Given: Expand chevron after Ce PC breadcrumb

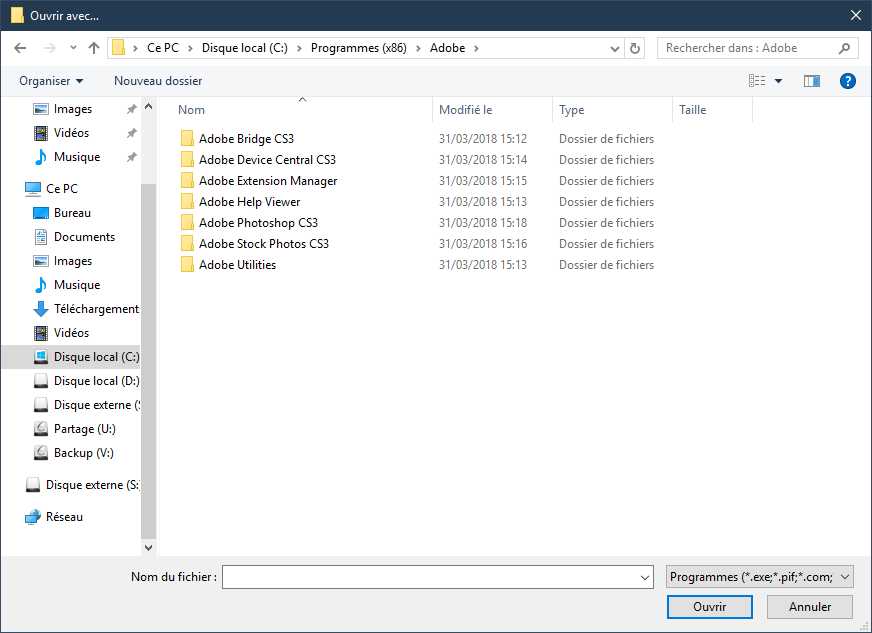Looking at the screenshot, I should 190,48.
